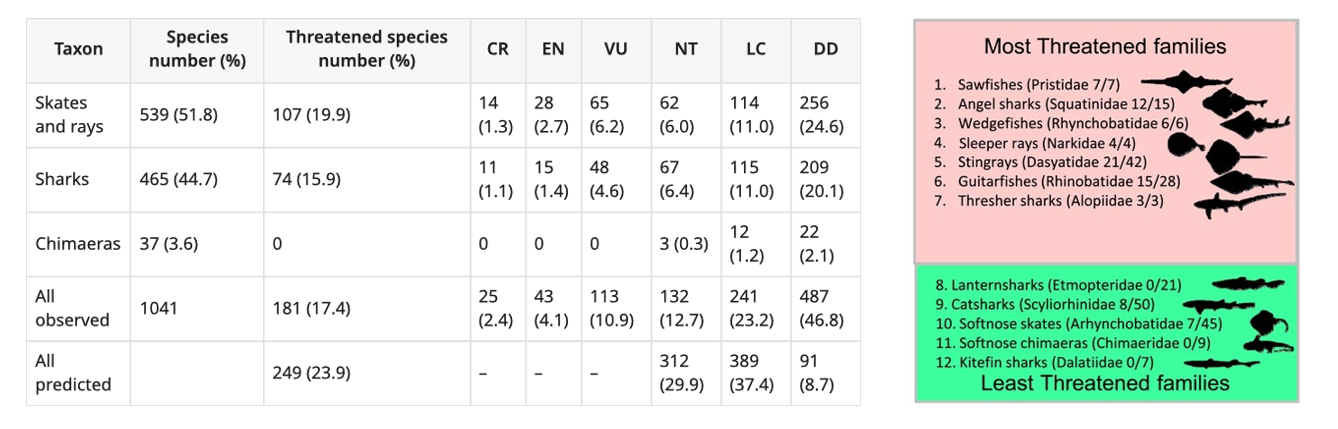Screen dimensions: 1338x429
Task: Select the guitarfish silhouette beside Rhinobatidae
Action: [1253, 183]
